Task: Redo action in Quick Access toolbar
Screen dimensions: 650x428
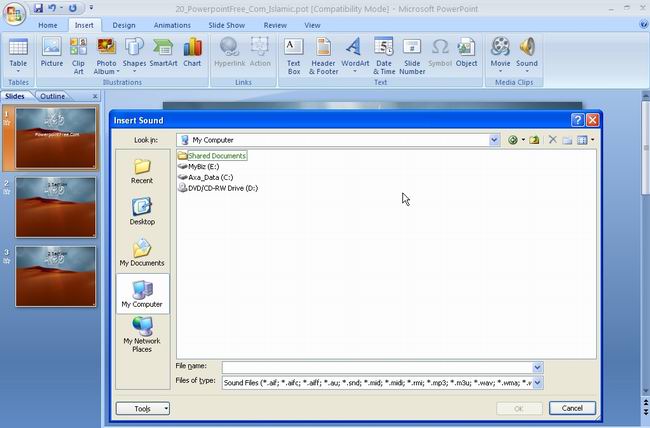Action: click(x=73, y=8)
